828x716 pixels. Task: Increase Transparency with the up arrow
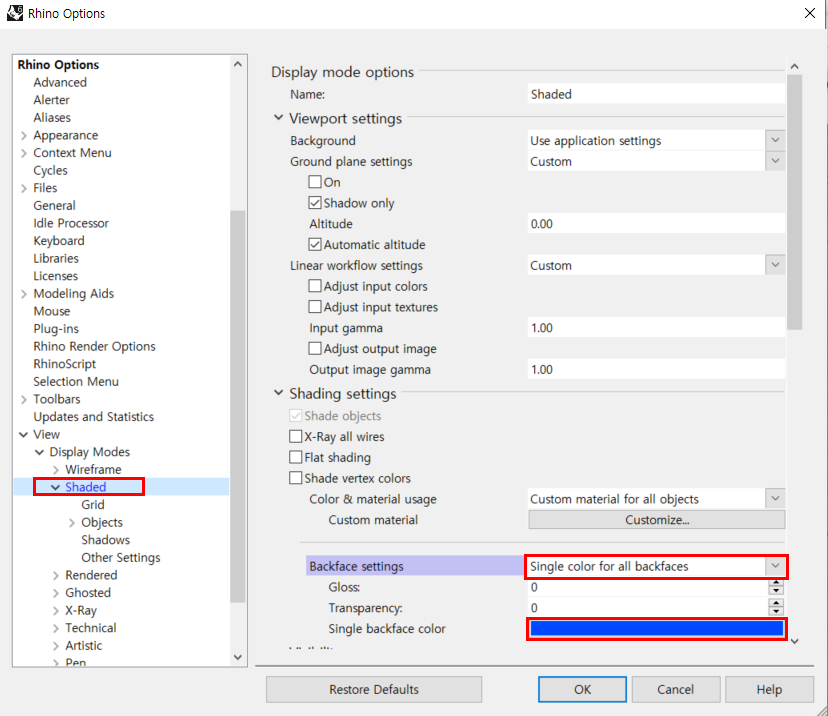776,604
